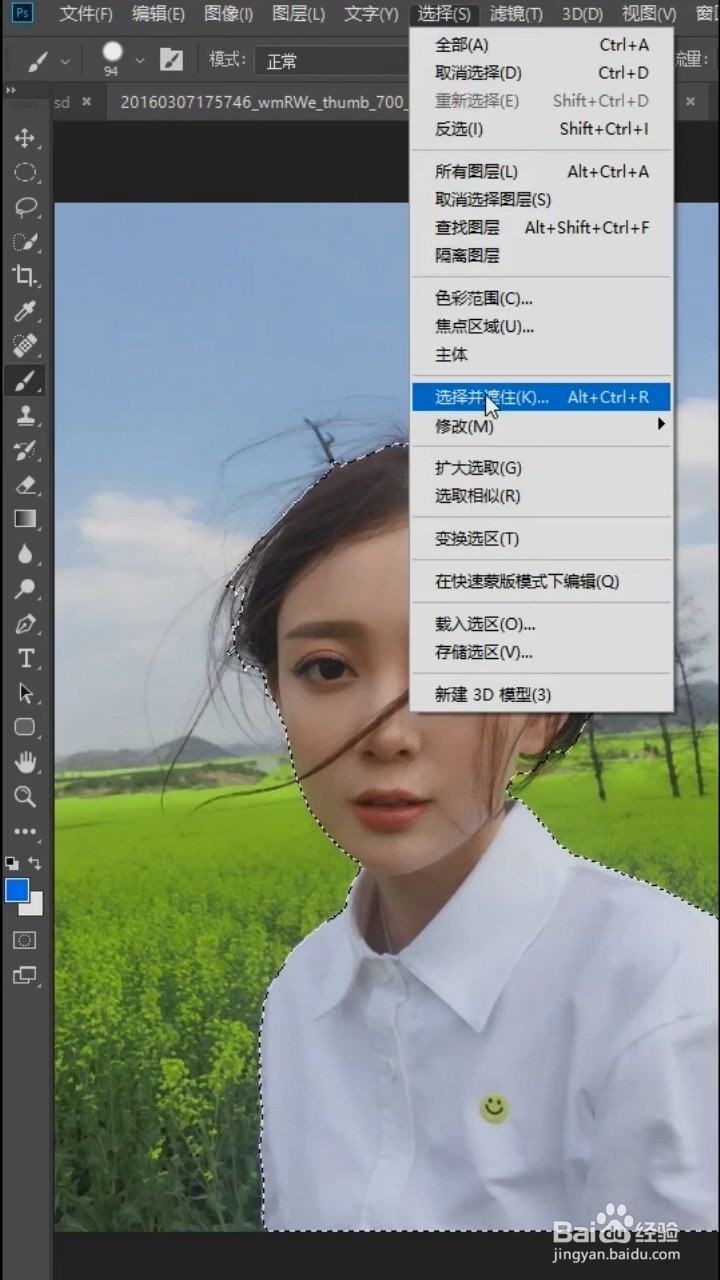
Task: Choose 扩大选取(G) menu entry
Action: 541,468
